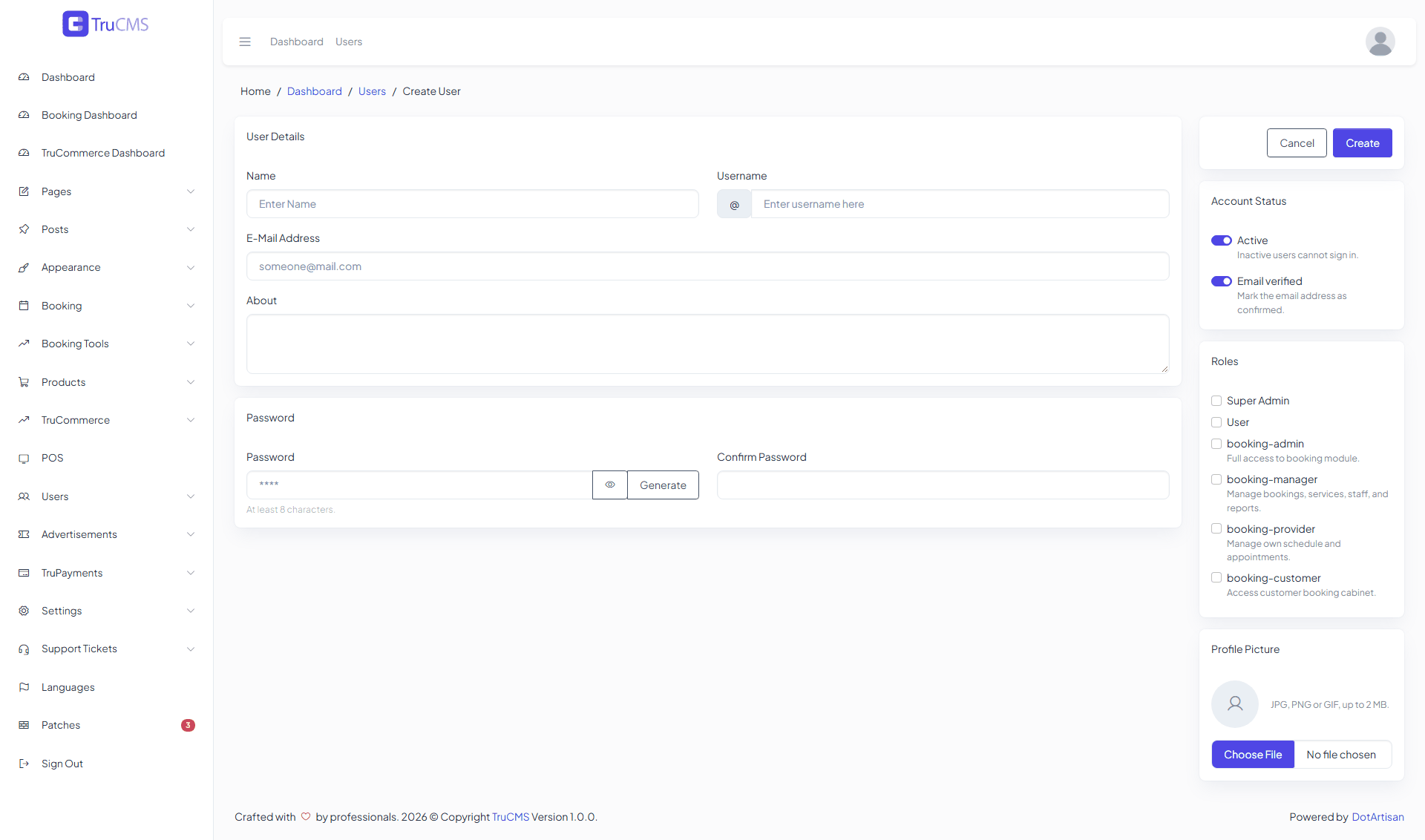1425x840 pixels.
Task: Click the Booking Dashboard sidebar icon
Action: 24,115
